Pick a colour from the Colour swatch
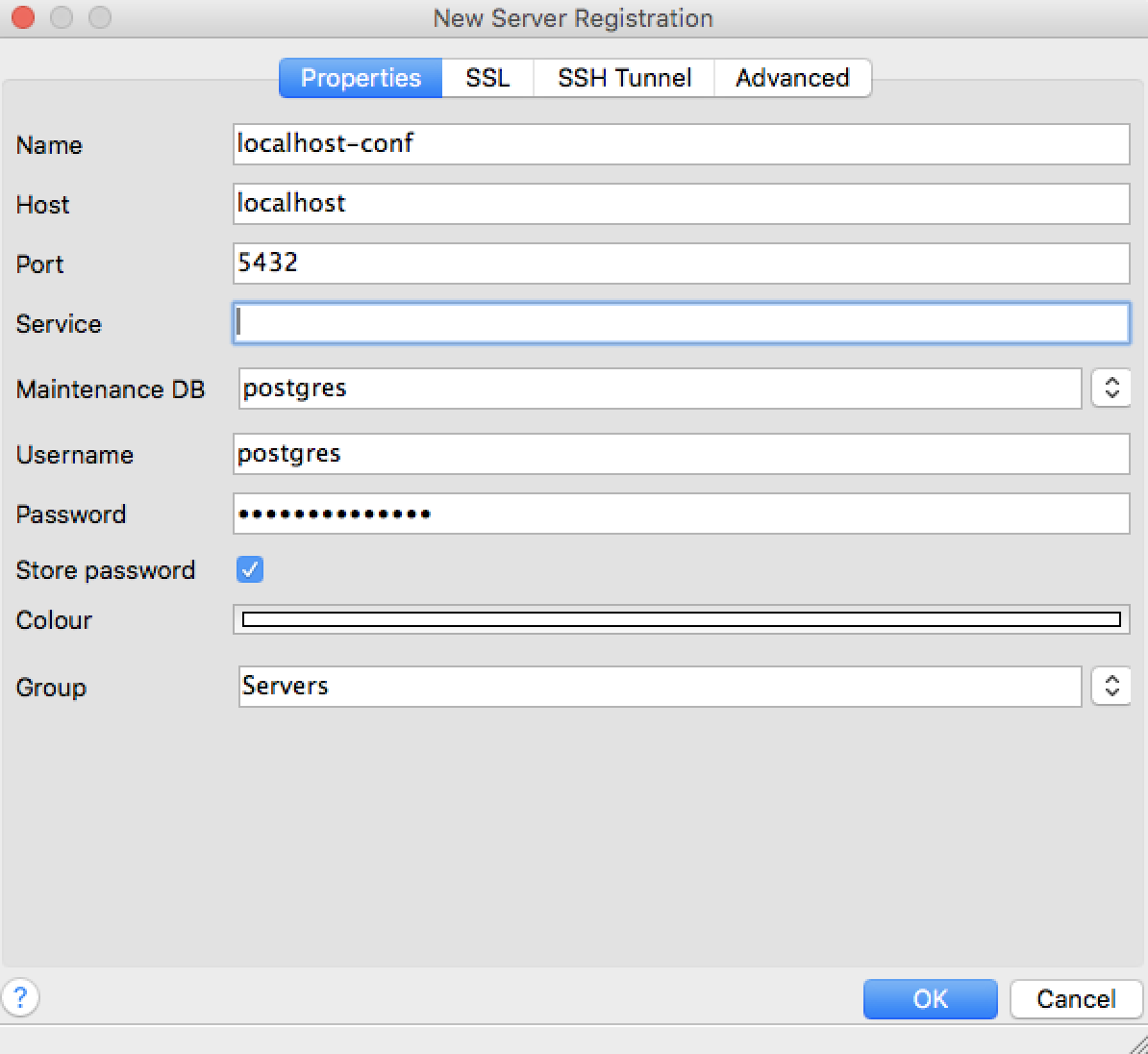 681,620
